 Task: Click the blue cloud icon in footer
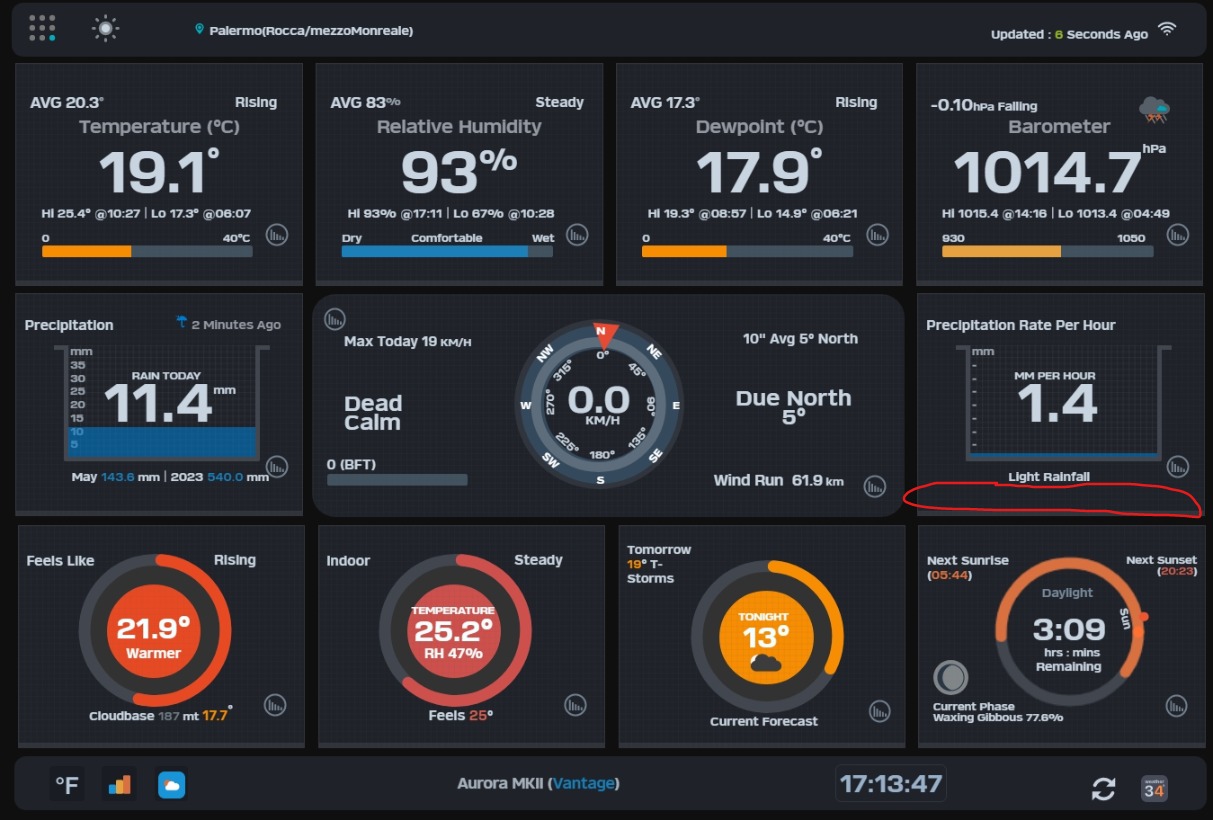click(x=172, y=785)
